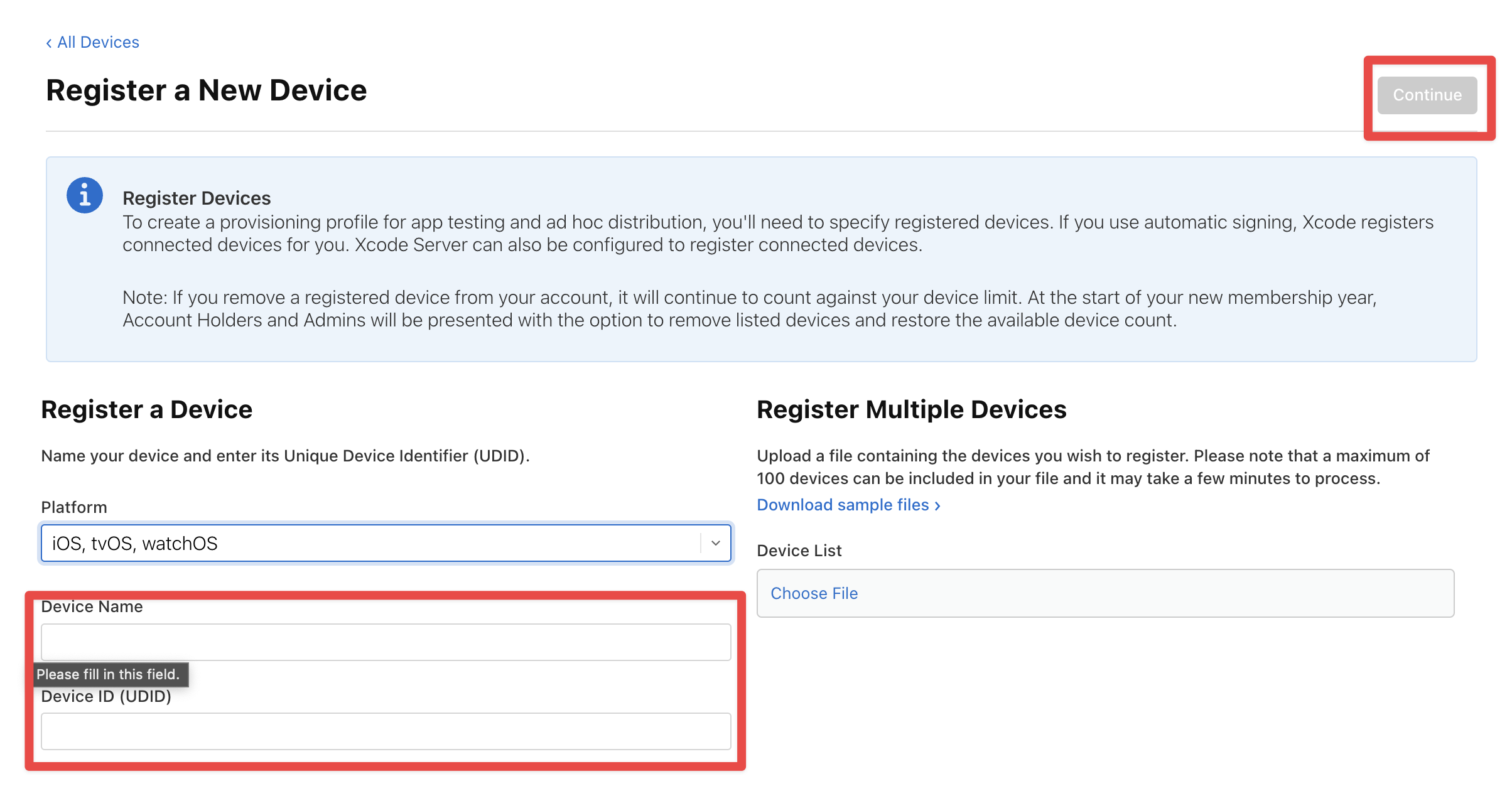Click the blue info icon beside Register Devices
The width and height of the screenshot is (1512, 786).
(84, 195)
